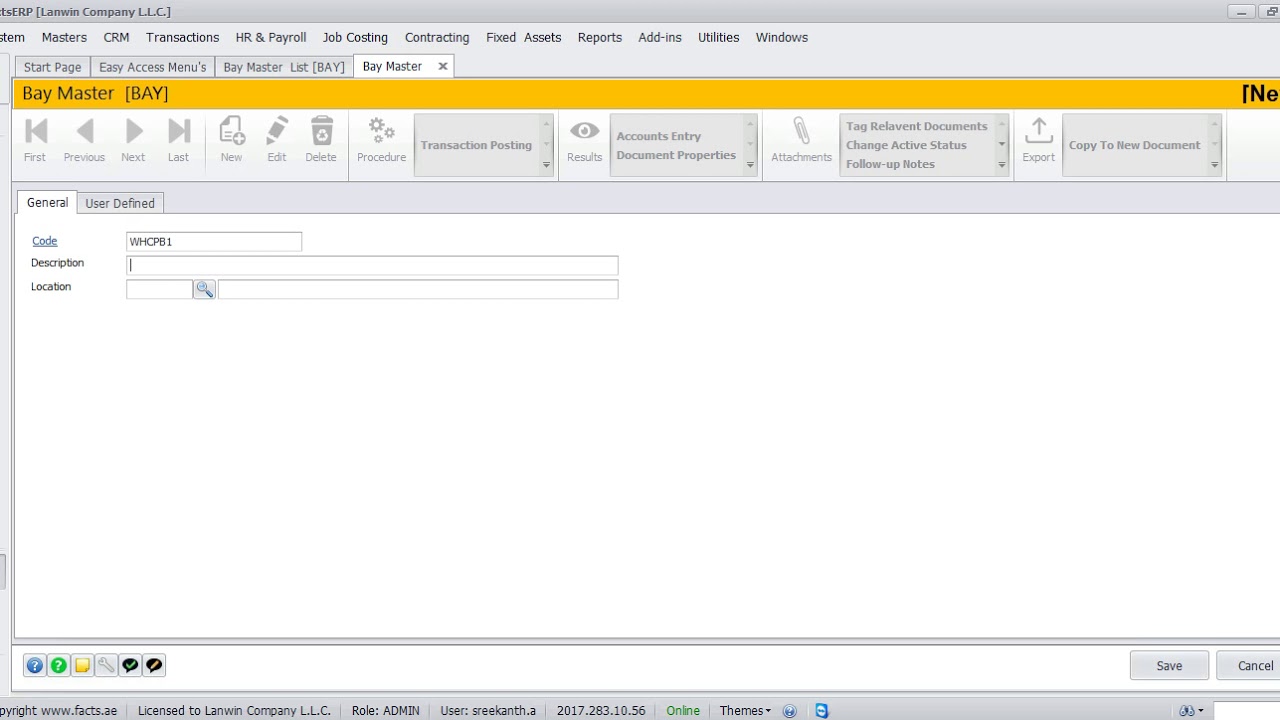Viewport: 1280px width, 720px height.
Task: Click the wrench tool icon
Action: pyautogui.click(x=106, y=665)
